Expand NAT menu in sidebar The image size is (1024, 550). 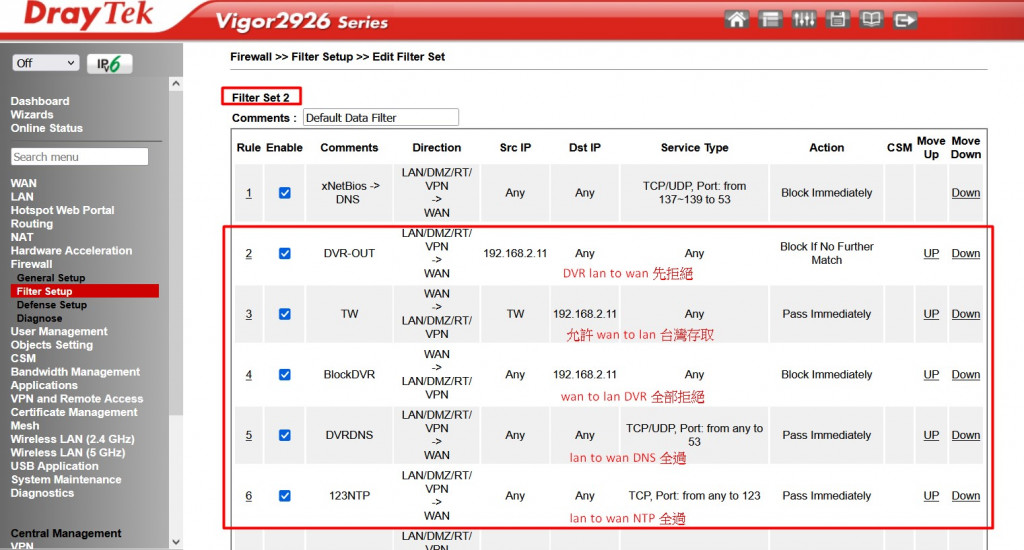pyautogui.click(x=22, y=237)
